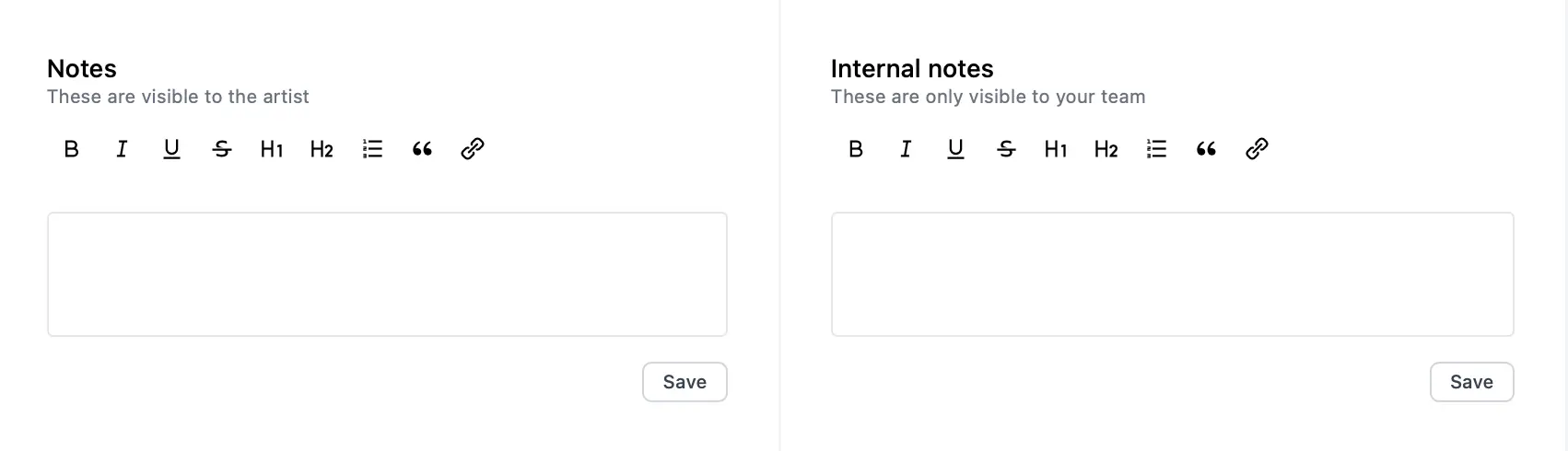This screenshot has height=451, width=1568.
Task: Insert numbered list in artist Notes toolbar
Action: [372, 149]
